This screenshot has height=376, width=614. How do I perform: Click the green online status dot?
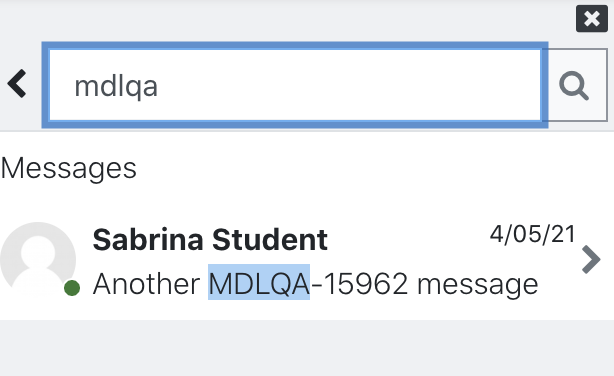click(72, 288)
